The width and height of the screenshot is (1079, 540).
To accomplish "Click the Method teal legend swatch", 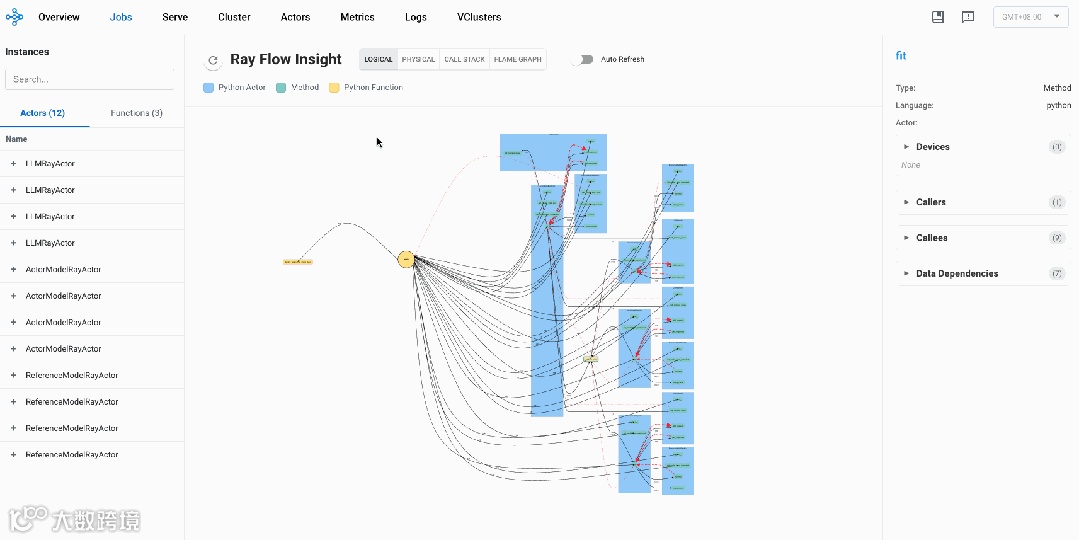I will pyautogui.click(x=281, y=88).
